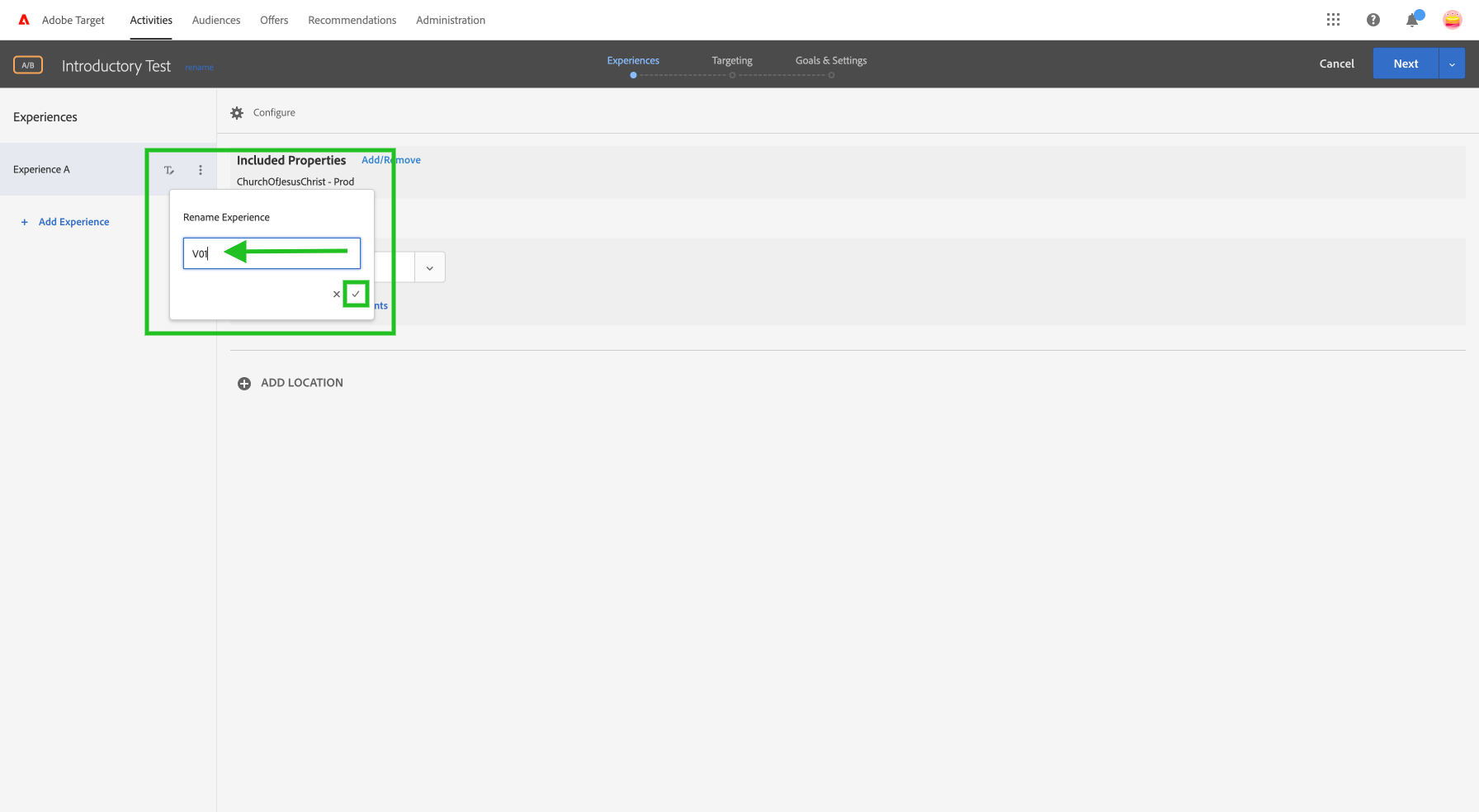The image size is (1479, 812).
Task: Click the rename Experience text icon
Action: click(x=168, y=169)
